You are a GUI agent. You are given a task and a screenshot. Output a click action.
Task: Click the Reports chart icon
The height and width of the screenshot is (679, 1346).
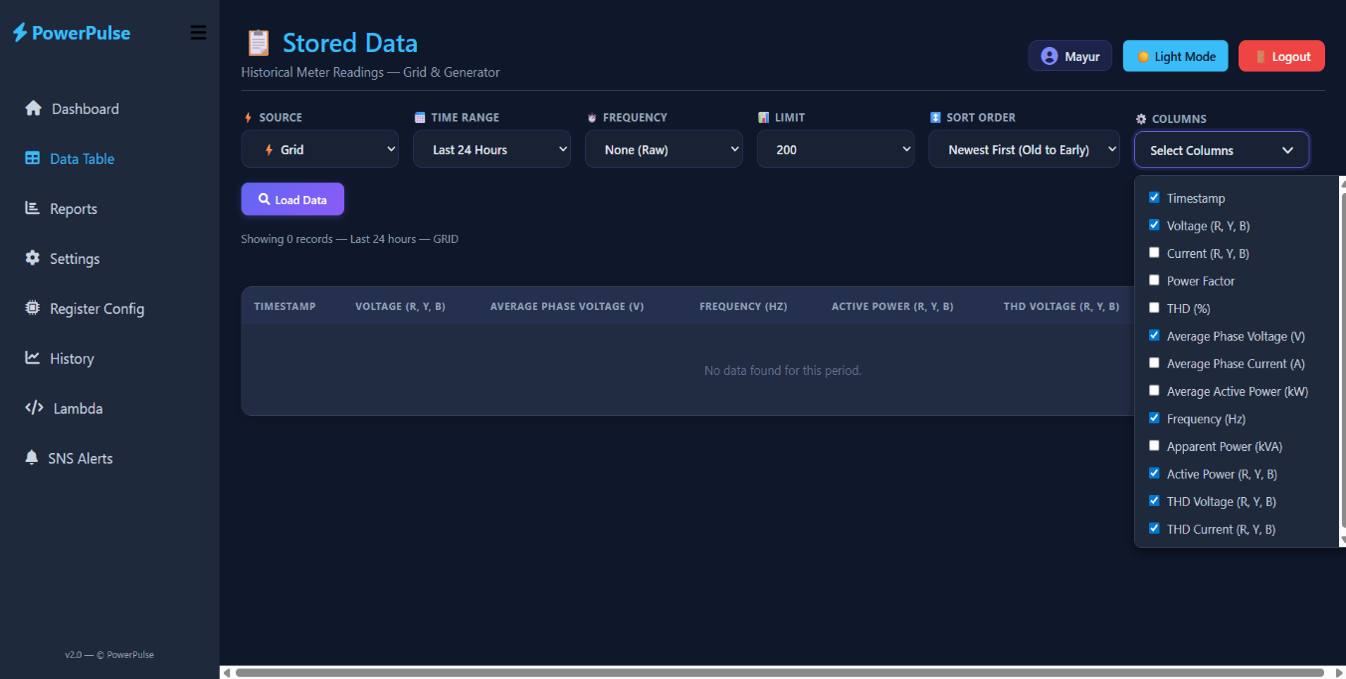tap(32, 208)
